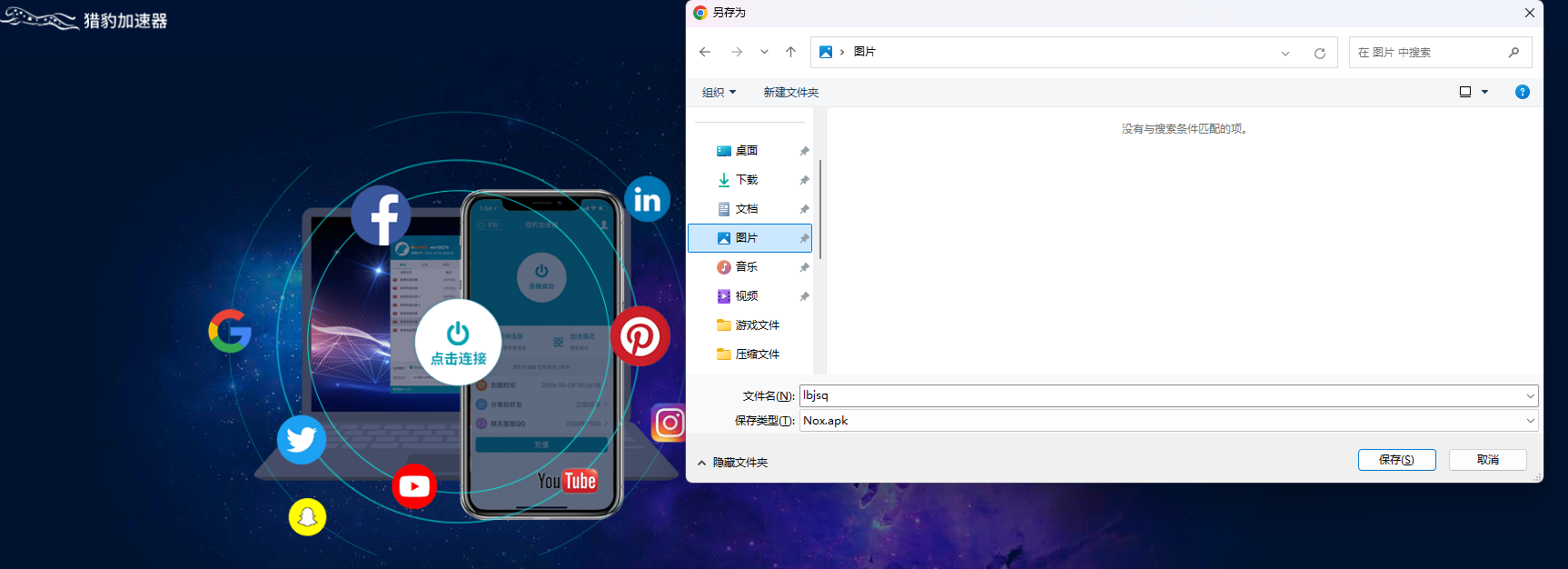Screen dimensions: 1568x569
Task: Click the Facebook logo icon
Action: (x=382, y=215)
